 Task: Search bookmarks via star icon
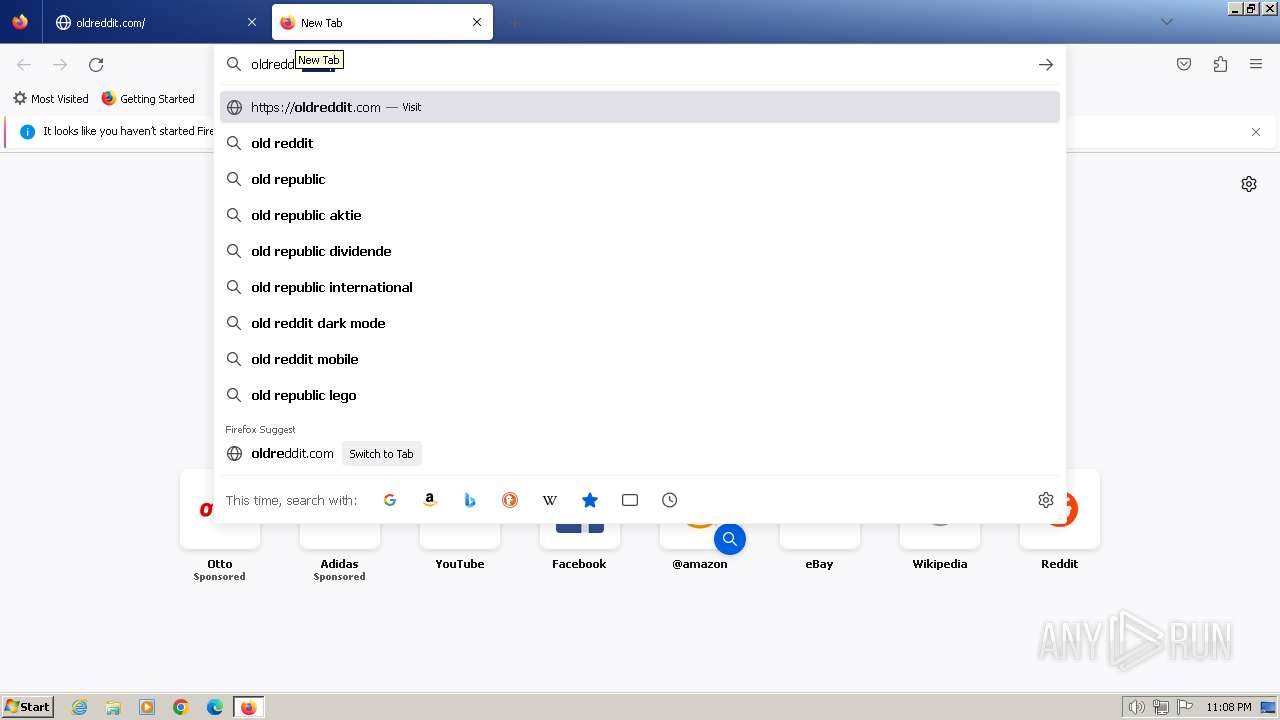590,500
